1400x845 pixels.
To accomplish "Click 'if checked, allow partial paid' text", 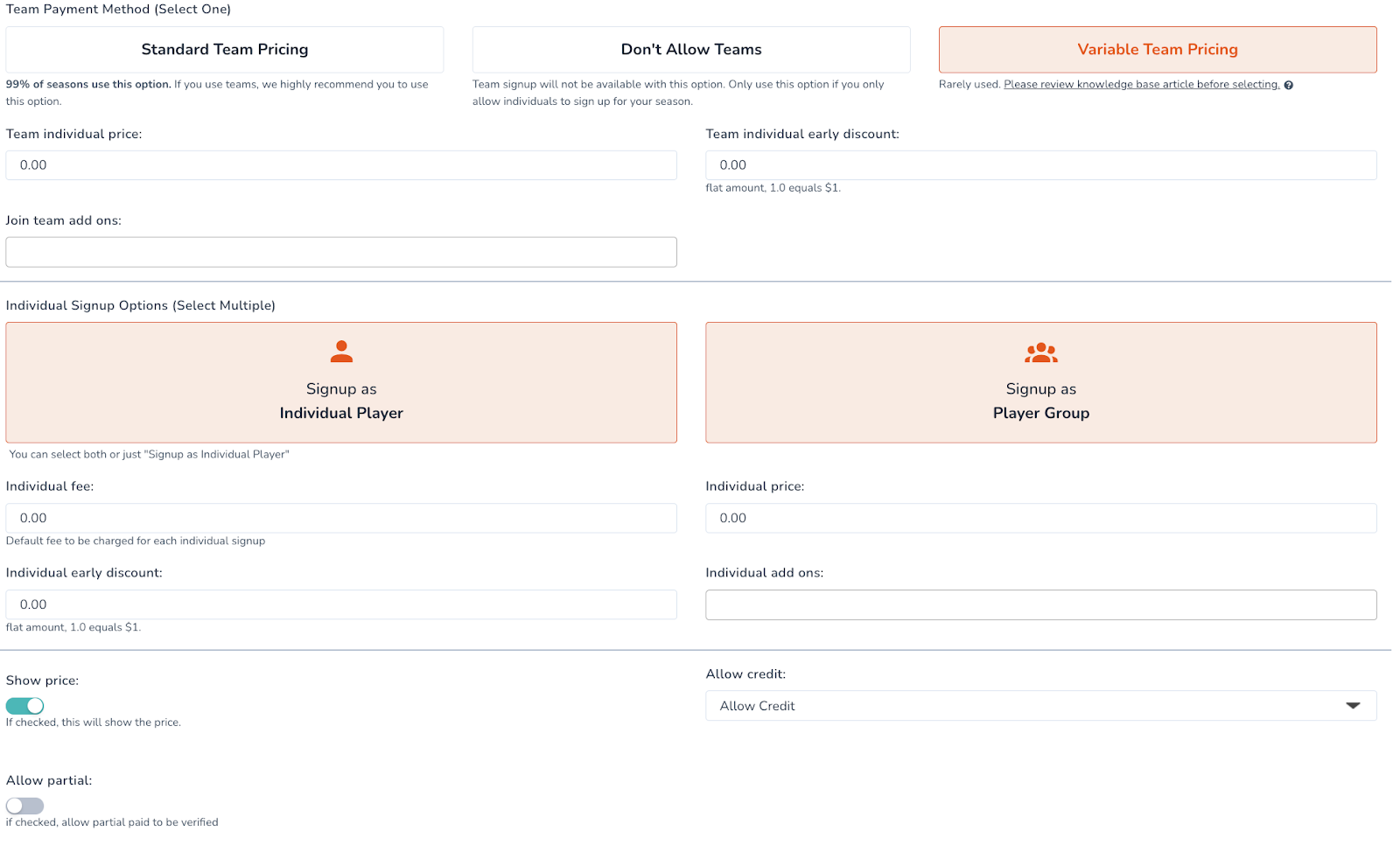I will (x=112, y=822).
